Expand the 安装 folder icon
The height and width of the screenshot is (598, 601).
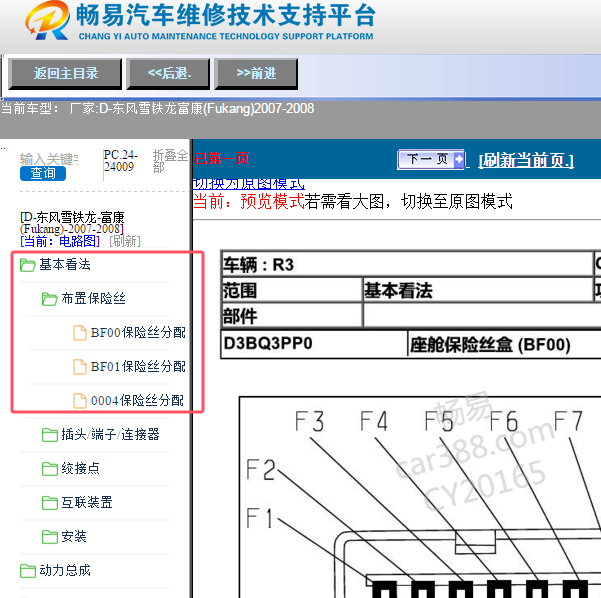(x=49, y=537)
